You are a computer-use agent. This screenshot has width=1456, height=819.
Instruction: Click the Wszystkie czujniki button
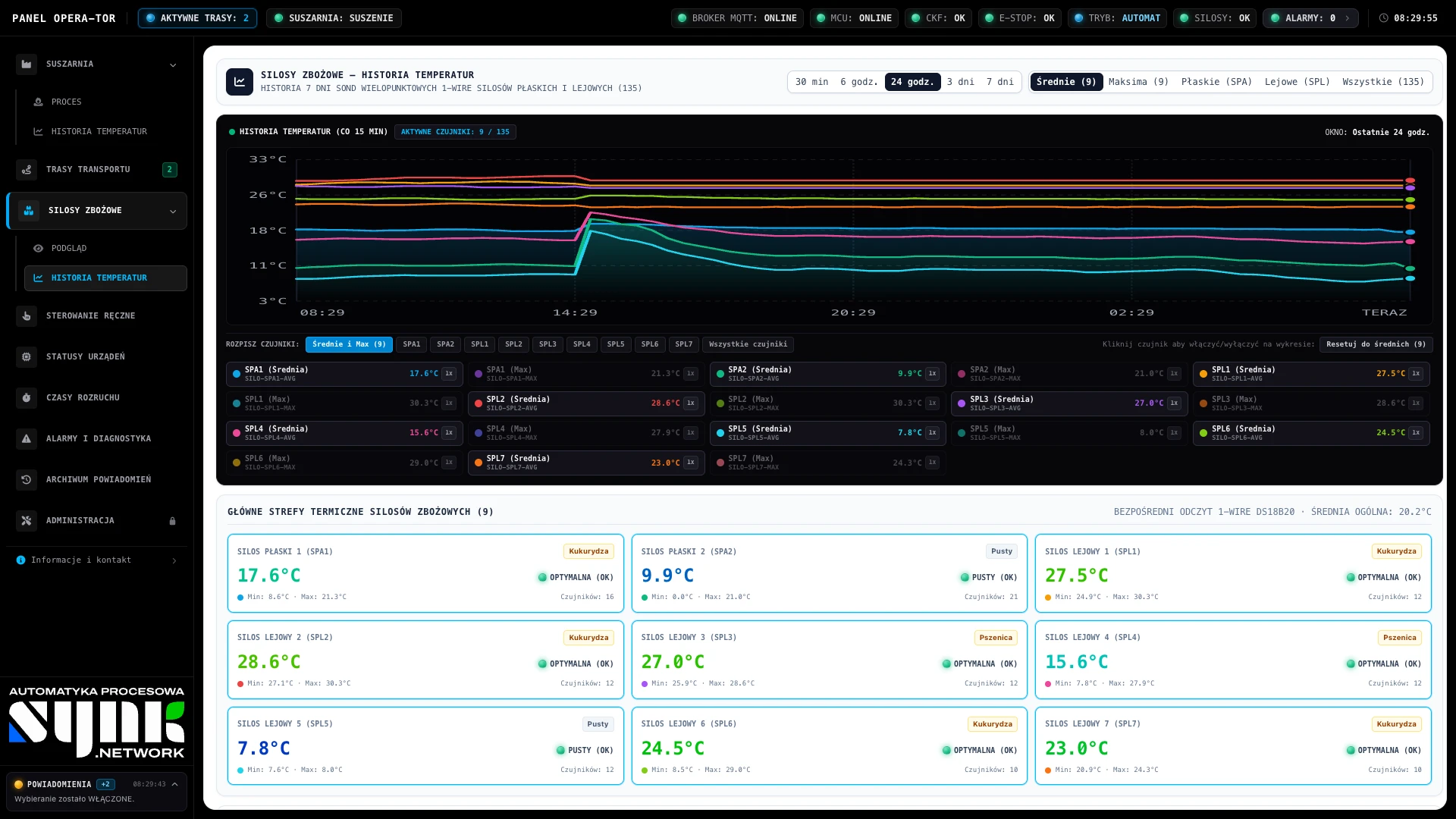click(x=748, y=344)
